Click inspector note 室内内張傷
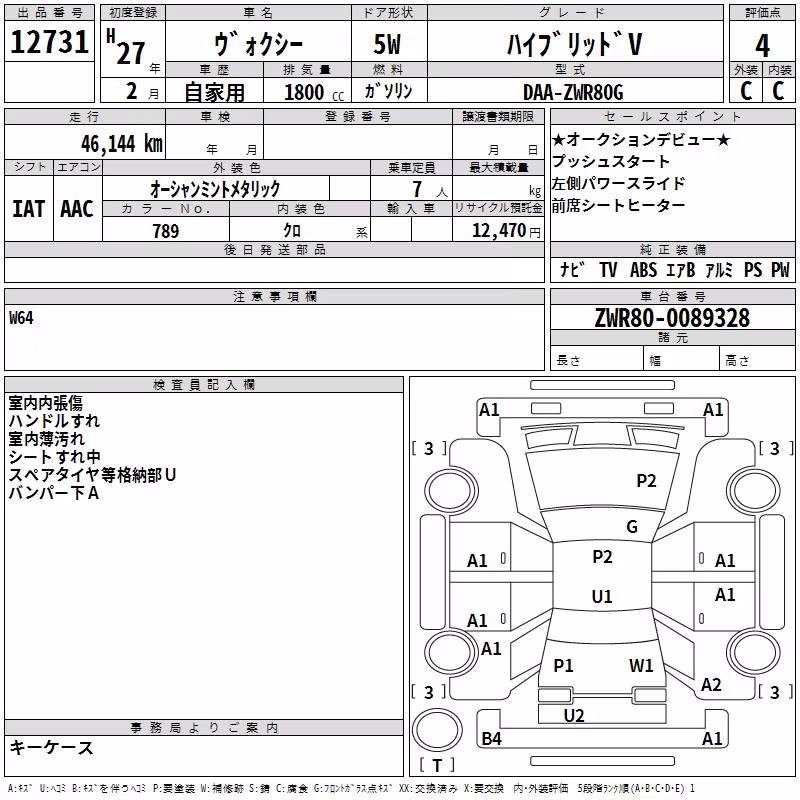 click(x=45, y=403)
